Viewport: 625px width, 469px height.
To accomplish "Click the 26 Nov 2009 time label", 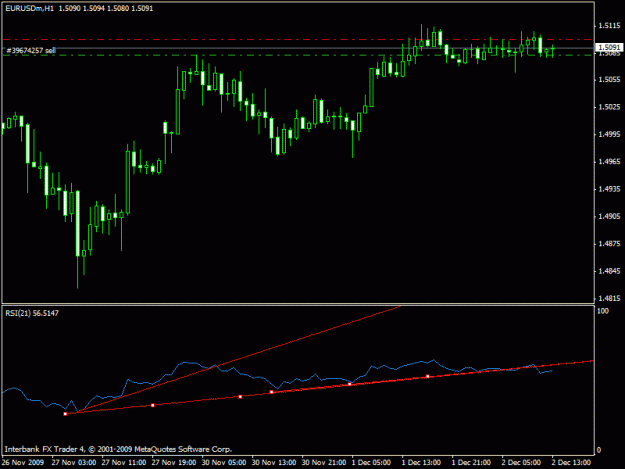I will [23, 462].
